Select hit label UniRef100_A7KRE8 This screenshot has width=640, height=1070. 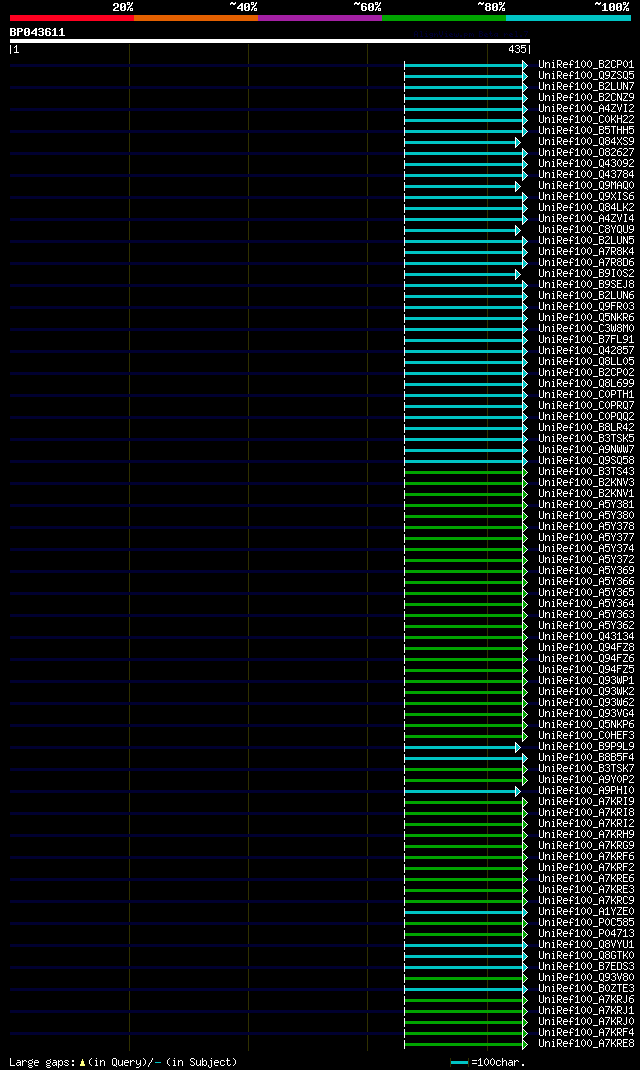[586, 1043]
